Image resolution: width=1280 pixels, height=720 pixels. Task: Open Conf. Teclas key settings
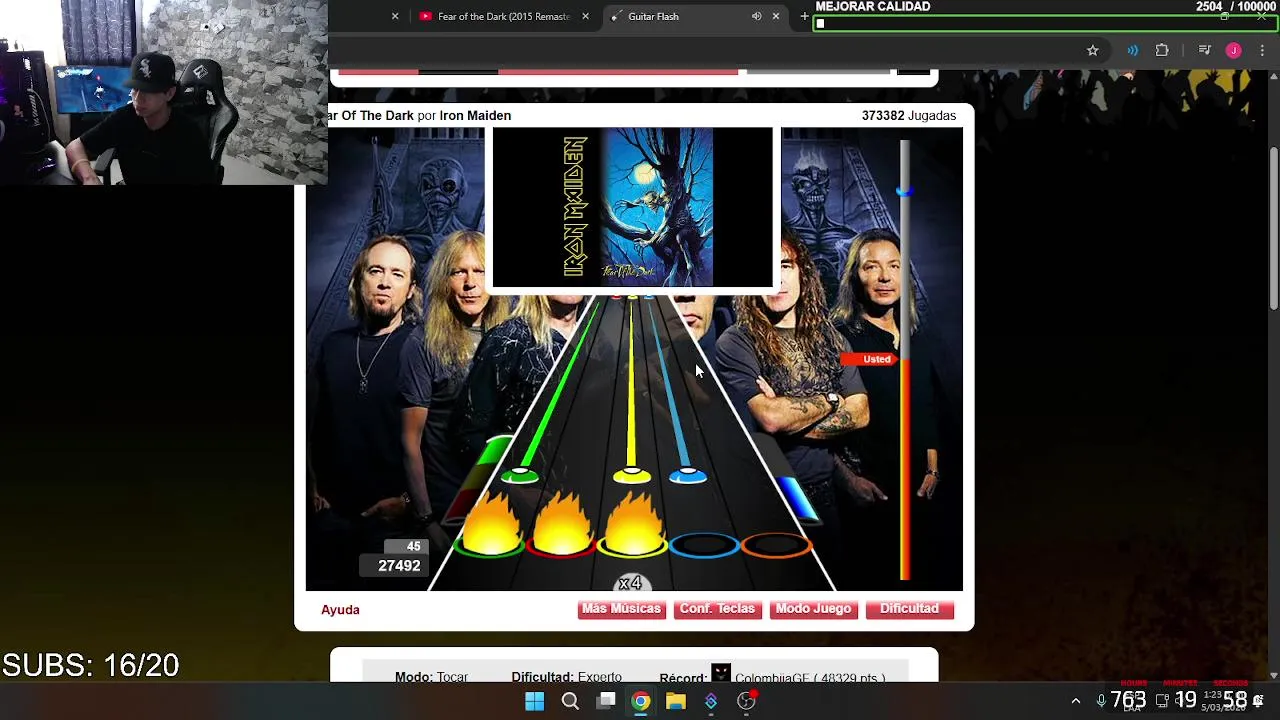(x=717, y=609)
